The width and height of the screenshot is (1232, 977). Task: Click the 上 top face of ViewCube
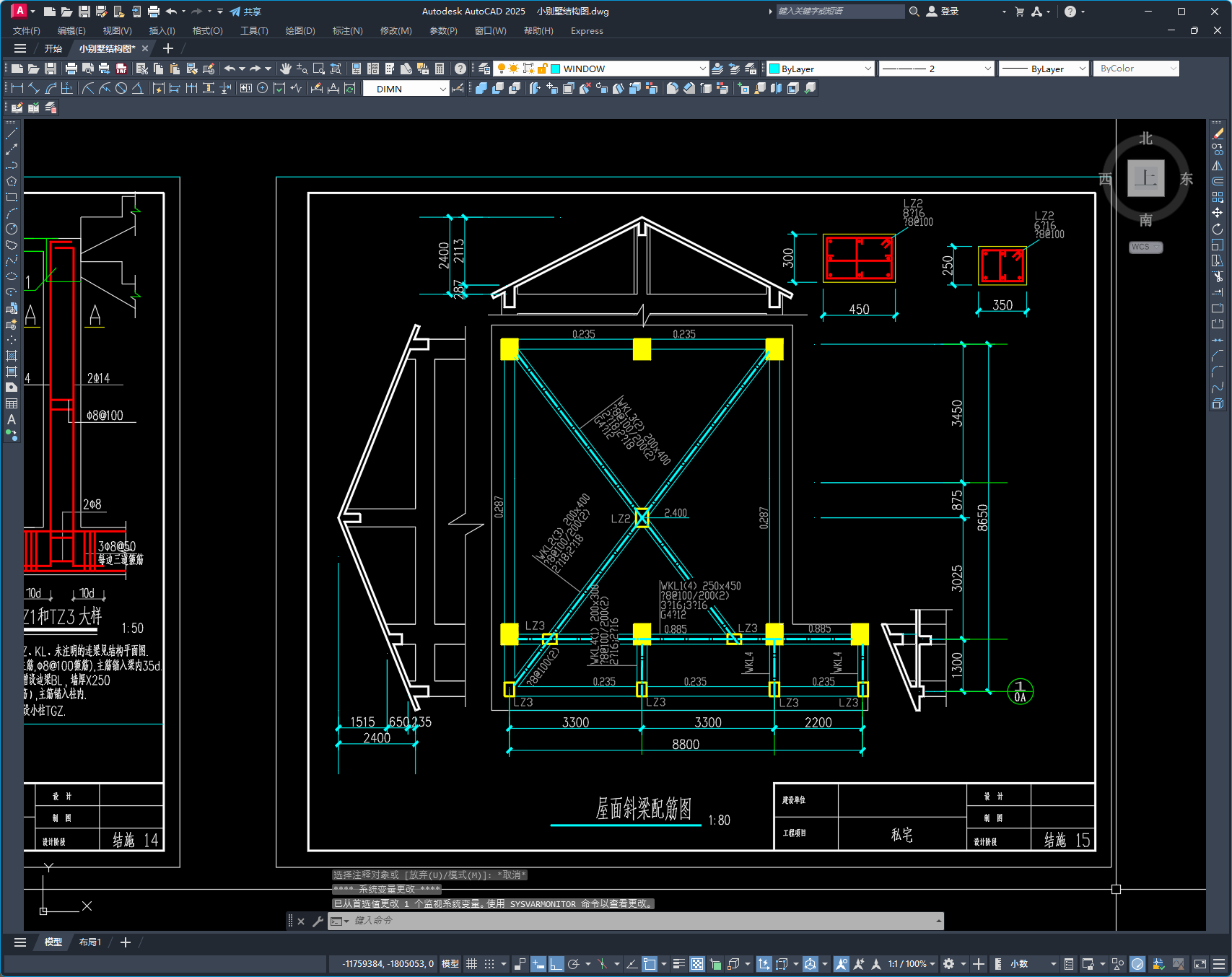point(1146,178)
